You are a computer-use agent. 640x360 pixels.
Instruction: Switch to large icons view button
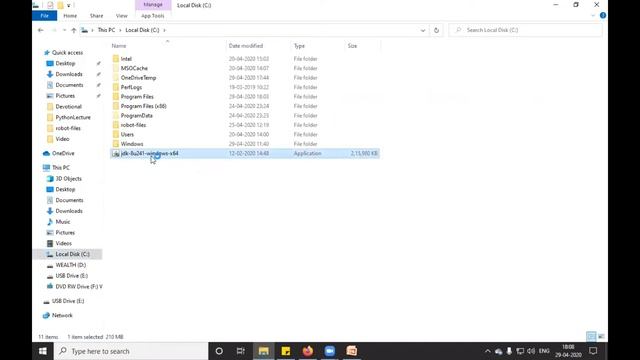coord(601,336)
